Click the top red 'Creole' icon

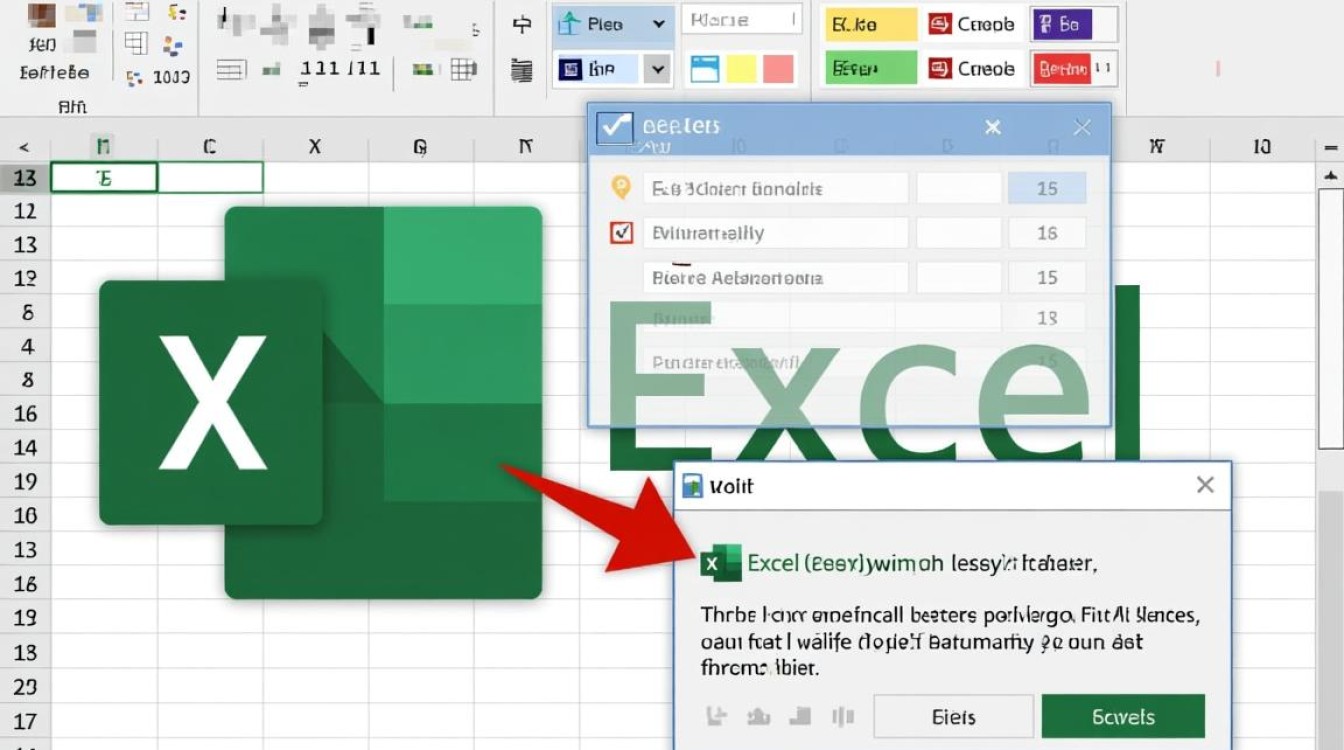click(x=939, y=24)
